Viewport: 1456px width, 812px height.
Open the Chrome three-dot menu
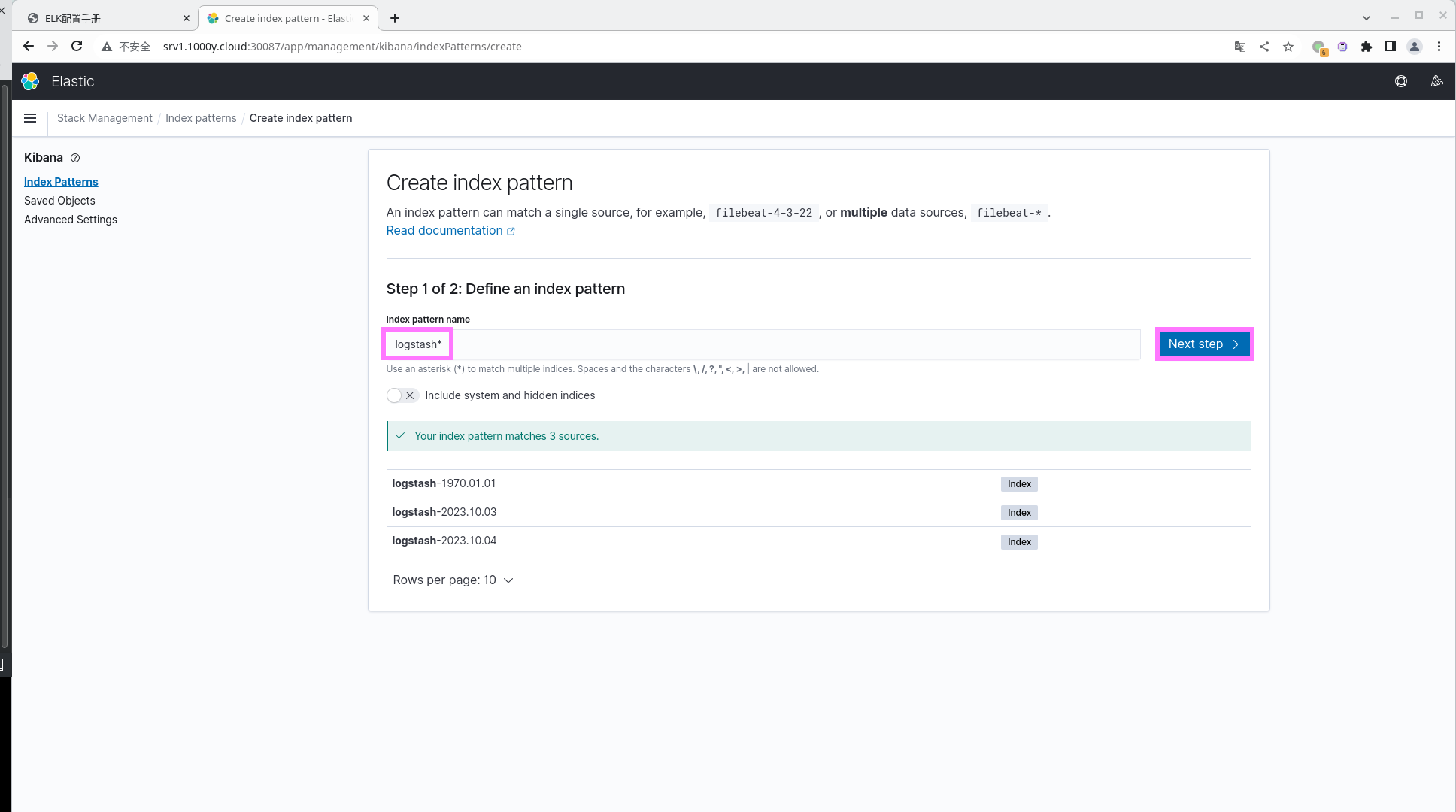[x=1439, y=47]
